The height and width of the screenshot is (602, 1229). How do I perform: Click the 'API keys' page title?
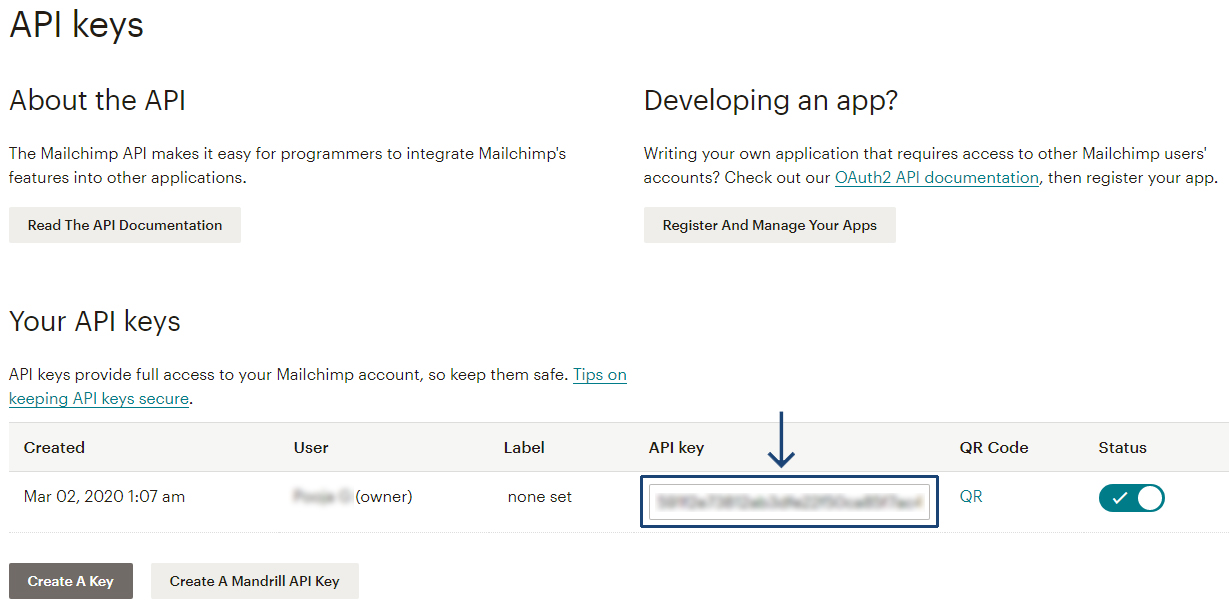coord(76,24)
